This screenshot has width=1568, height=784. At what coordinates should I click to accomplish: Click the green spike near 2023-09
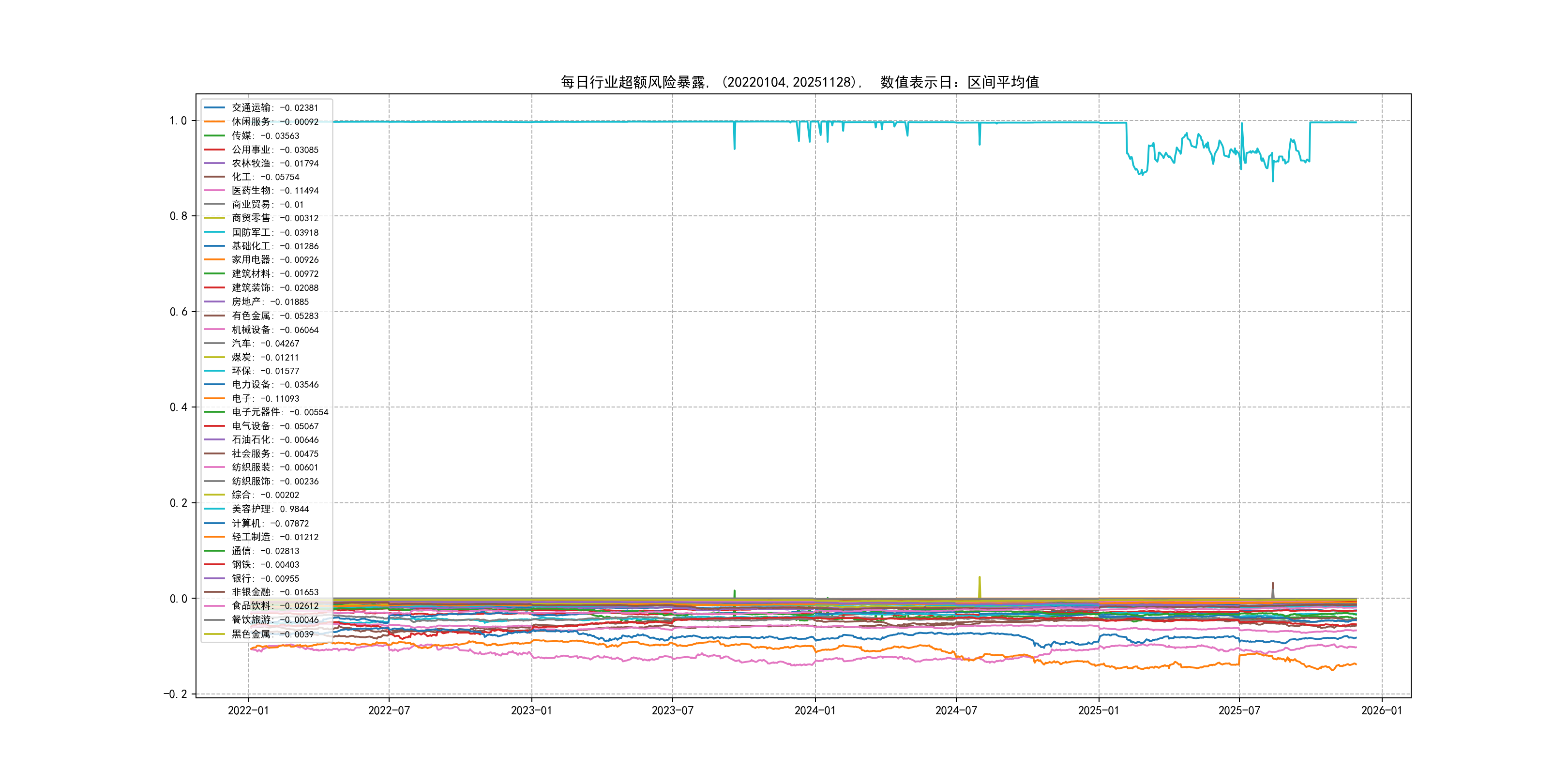(735, 593)
